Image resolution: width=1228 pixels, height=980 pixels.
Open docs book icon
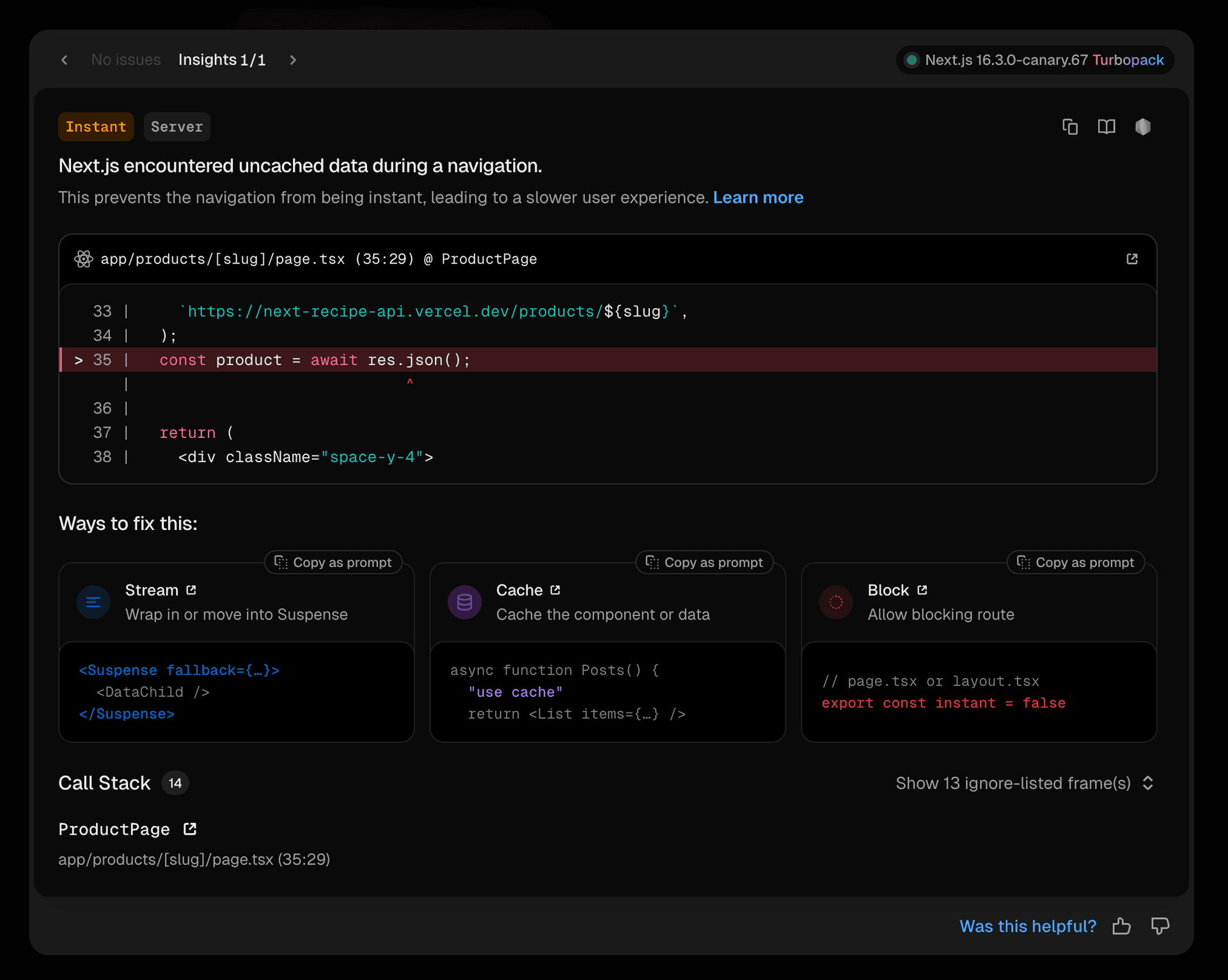point(1106,127)
